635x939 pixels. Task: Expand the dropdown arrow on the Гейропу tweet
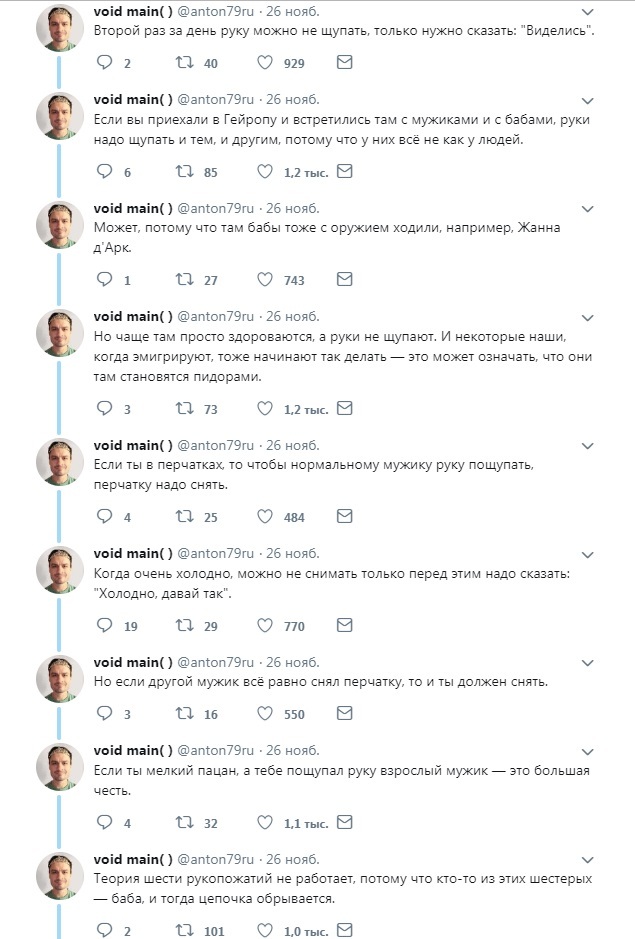tap(587, 100)
